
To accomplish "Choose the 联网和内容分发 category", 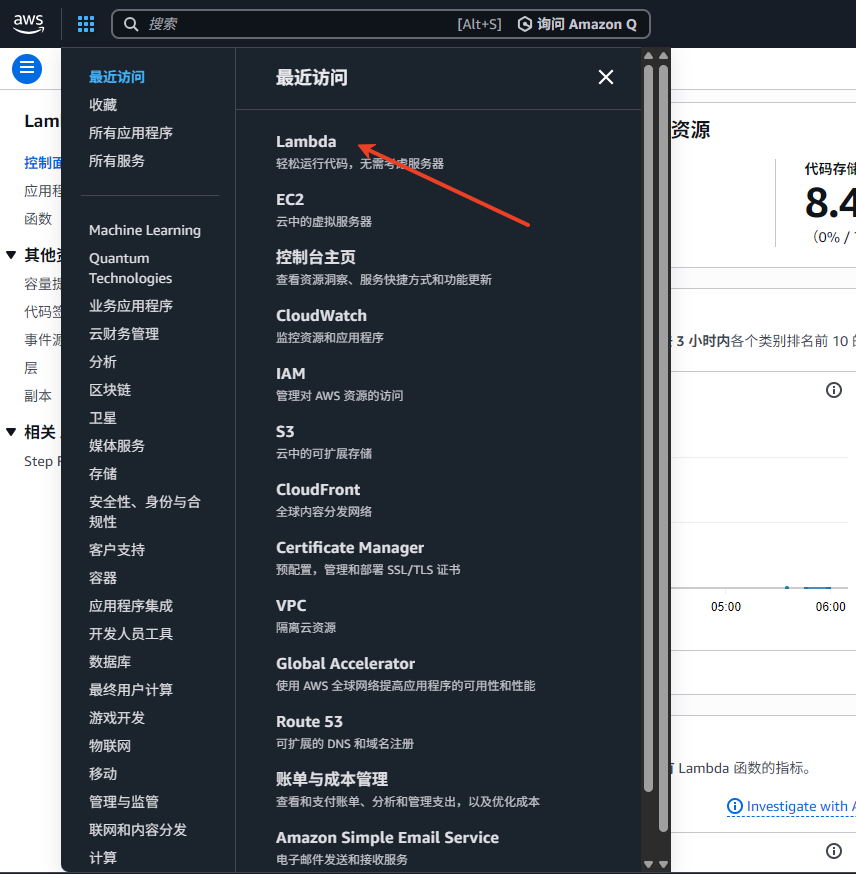I will tap(138, 829).
